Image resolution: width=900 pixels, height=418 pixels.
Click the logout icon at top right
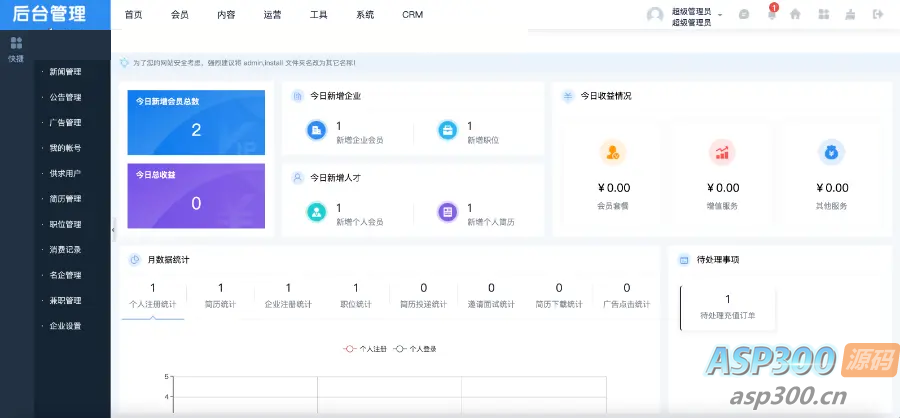click(878, 15)
